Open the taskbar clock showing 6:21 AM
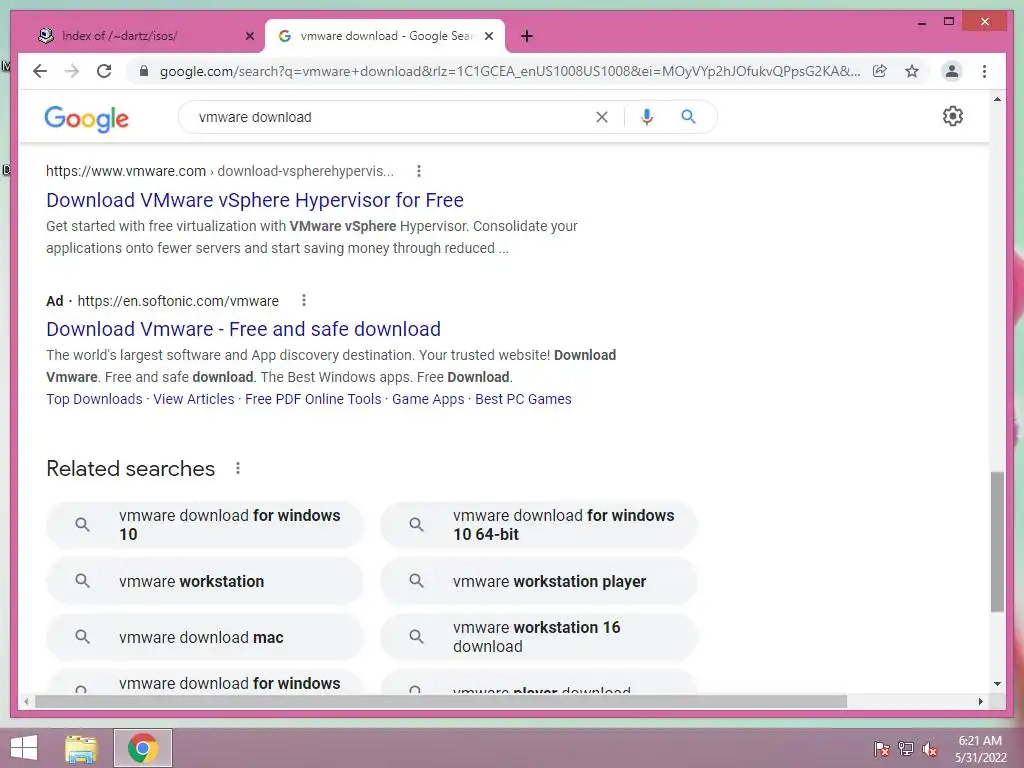Viewport: 1024px width, 768px height. coord(980,748)
